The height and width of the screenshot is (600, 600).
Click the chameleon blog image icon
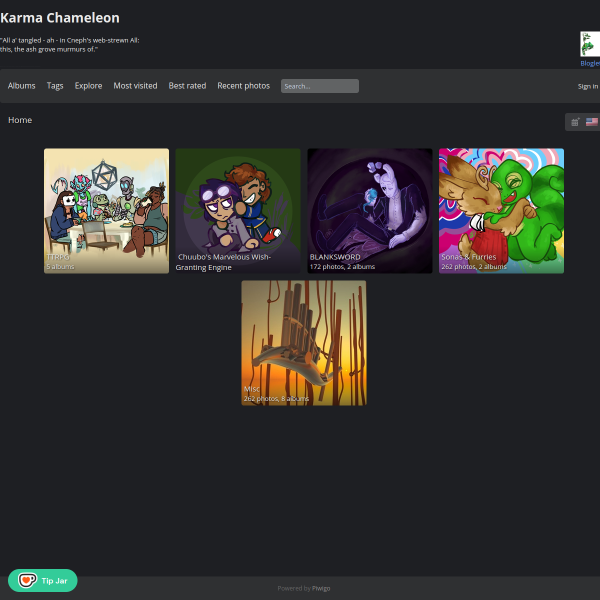click(x=590, y=44)
